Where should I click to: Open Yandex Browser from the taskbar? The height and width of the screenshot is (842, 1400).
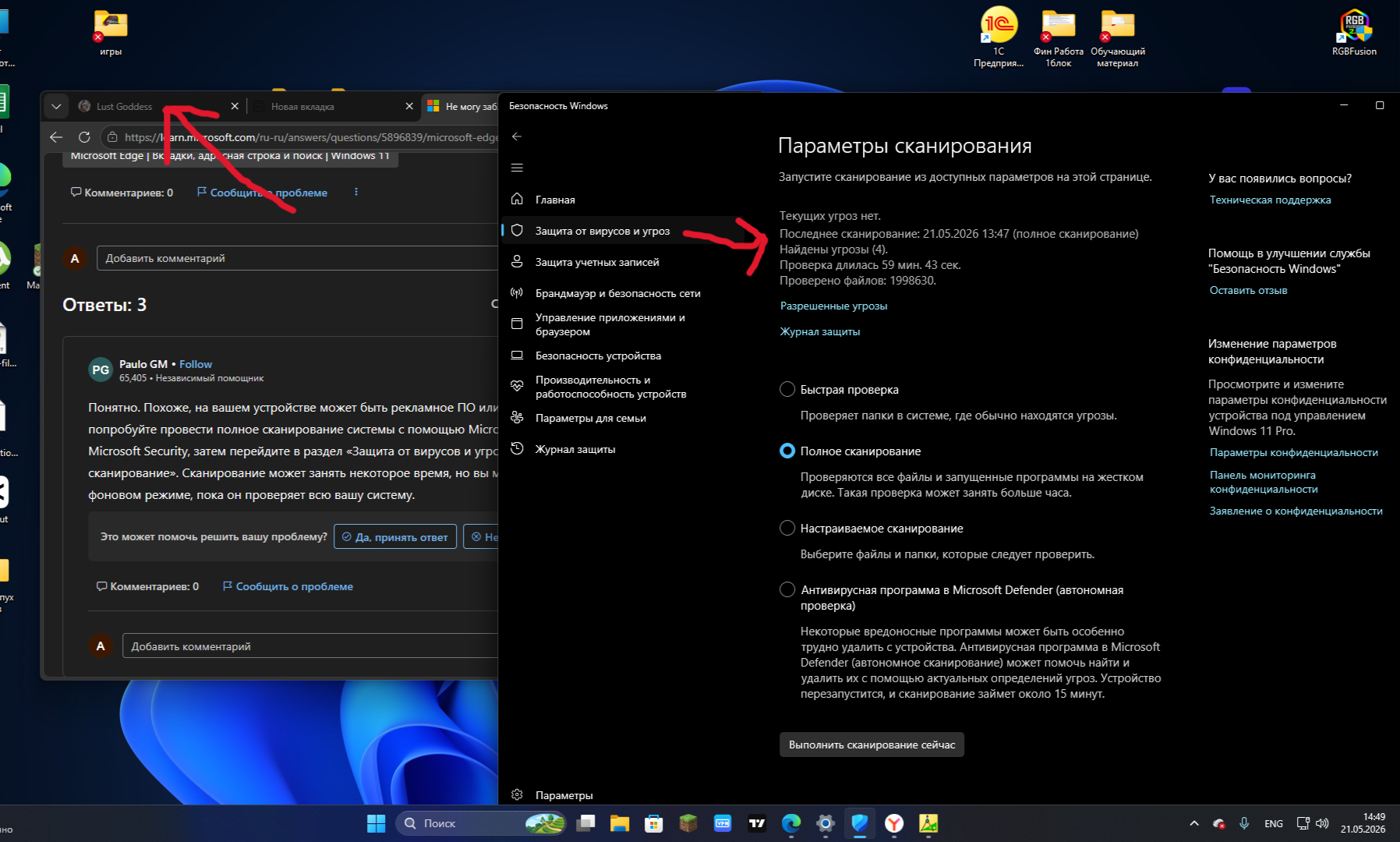point(894,823)
